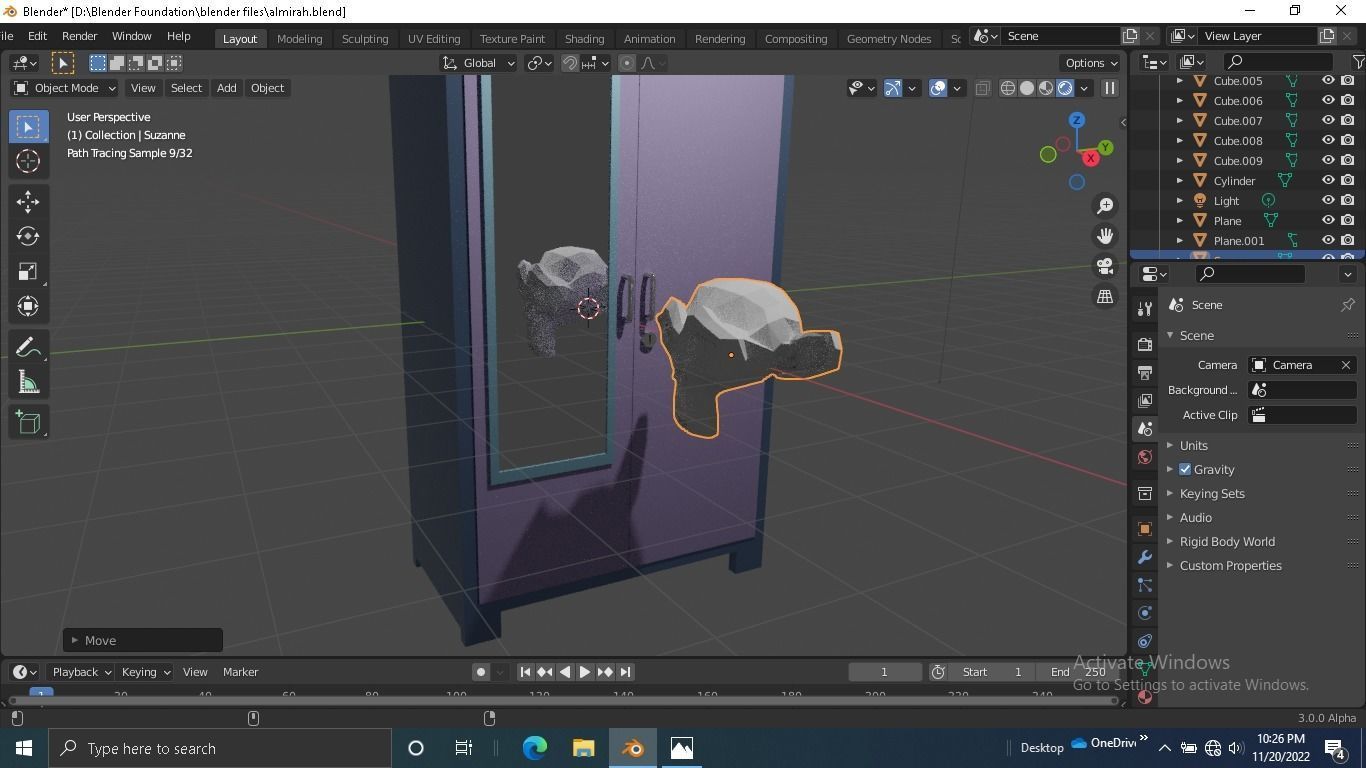
Task: Hide Cube.005 in viewport
Action: (1328, 81)
